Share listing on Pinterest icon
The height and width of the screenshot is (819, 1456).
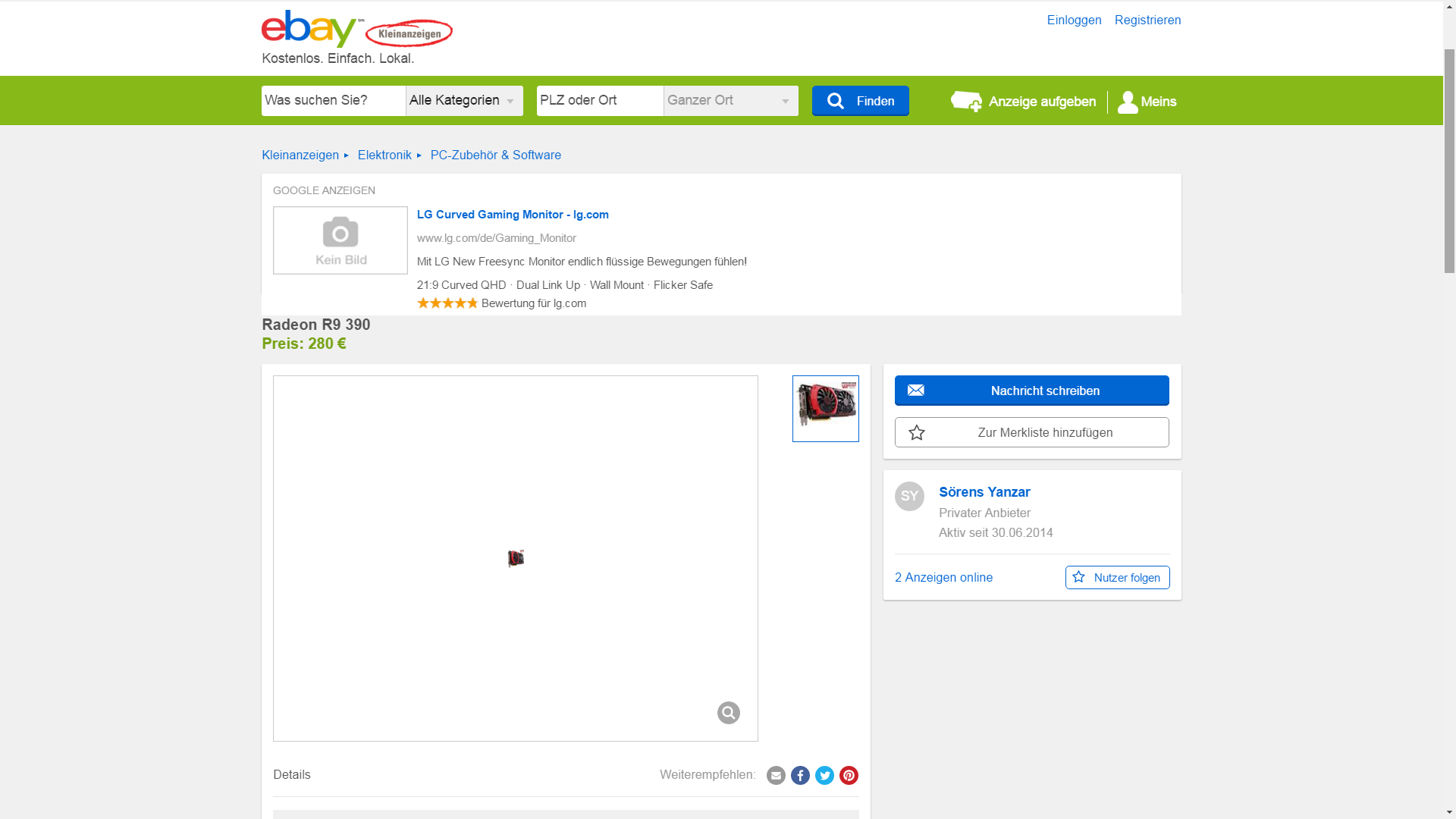tap(849, 775)
